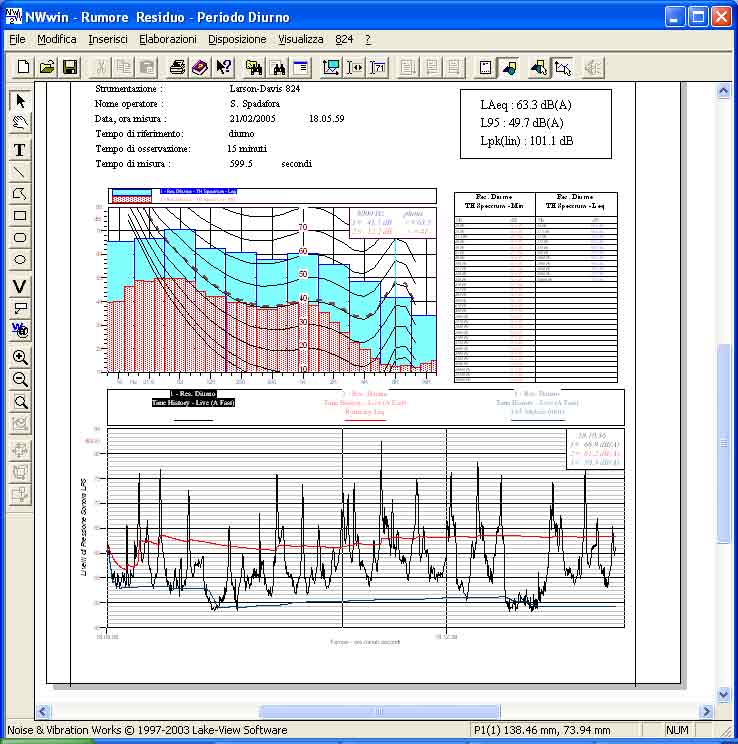Click the vertical scrollbar thumb
738x744 pixels.
pyautogui.click(x=723, y=443)
